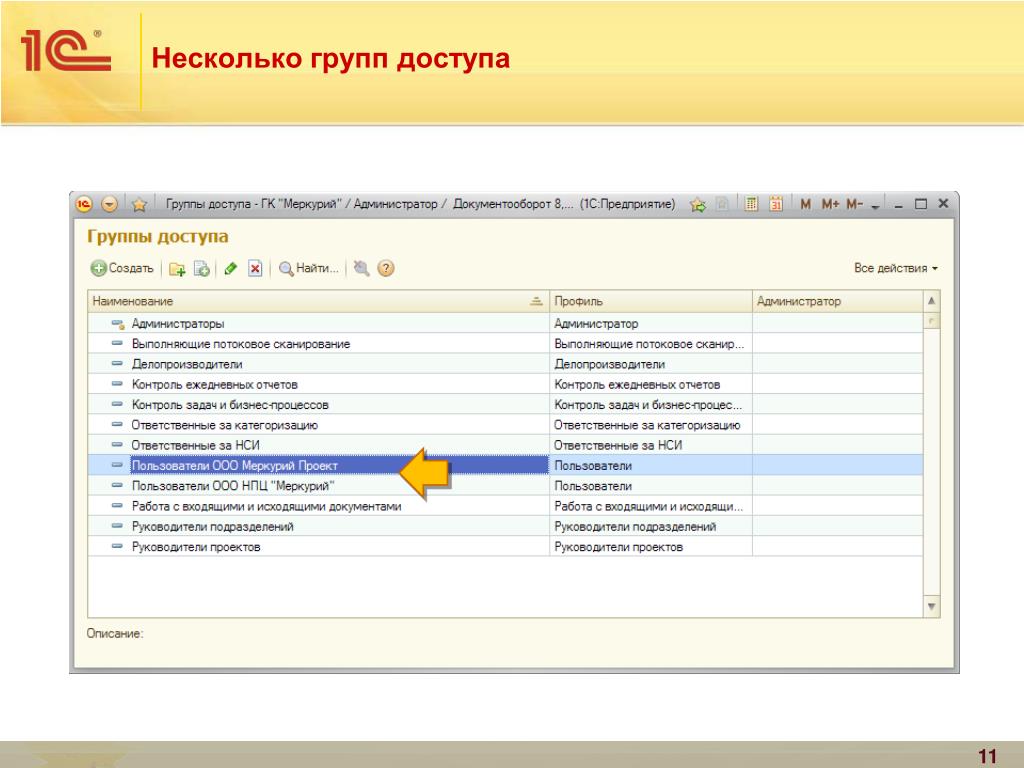Screen dimensions: 1024x768
Task: Click the list item icon beside Руководители проектов
Action: pyautogui.click(x=118, y=546)
